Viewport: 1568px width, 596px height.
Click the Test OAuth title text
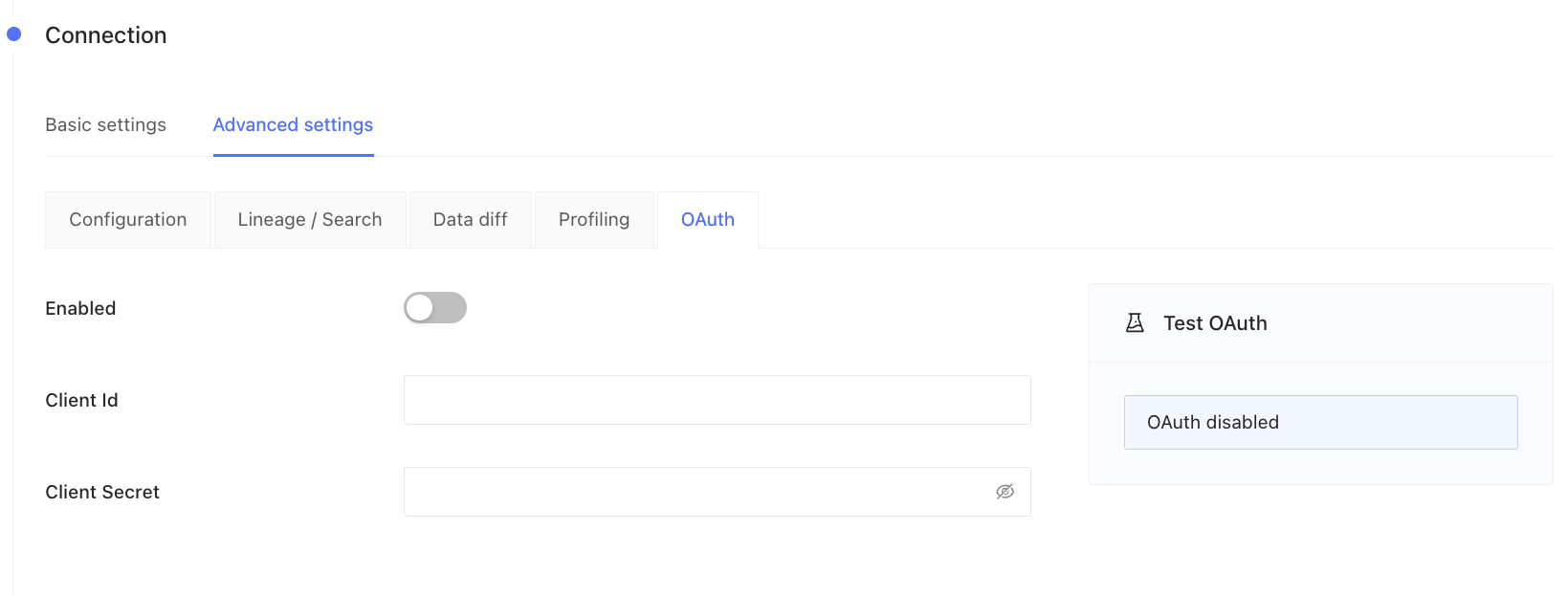[x=1215, y=323]
